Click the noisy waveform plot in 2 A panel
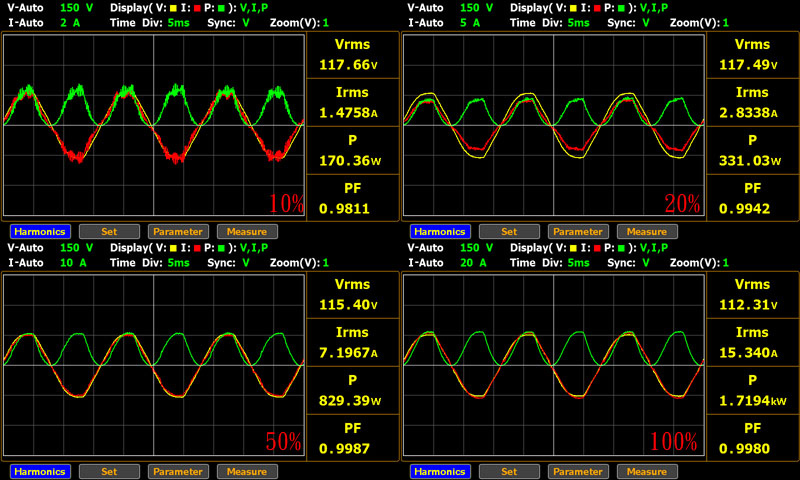 pos(154,125)
